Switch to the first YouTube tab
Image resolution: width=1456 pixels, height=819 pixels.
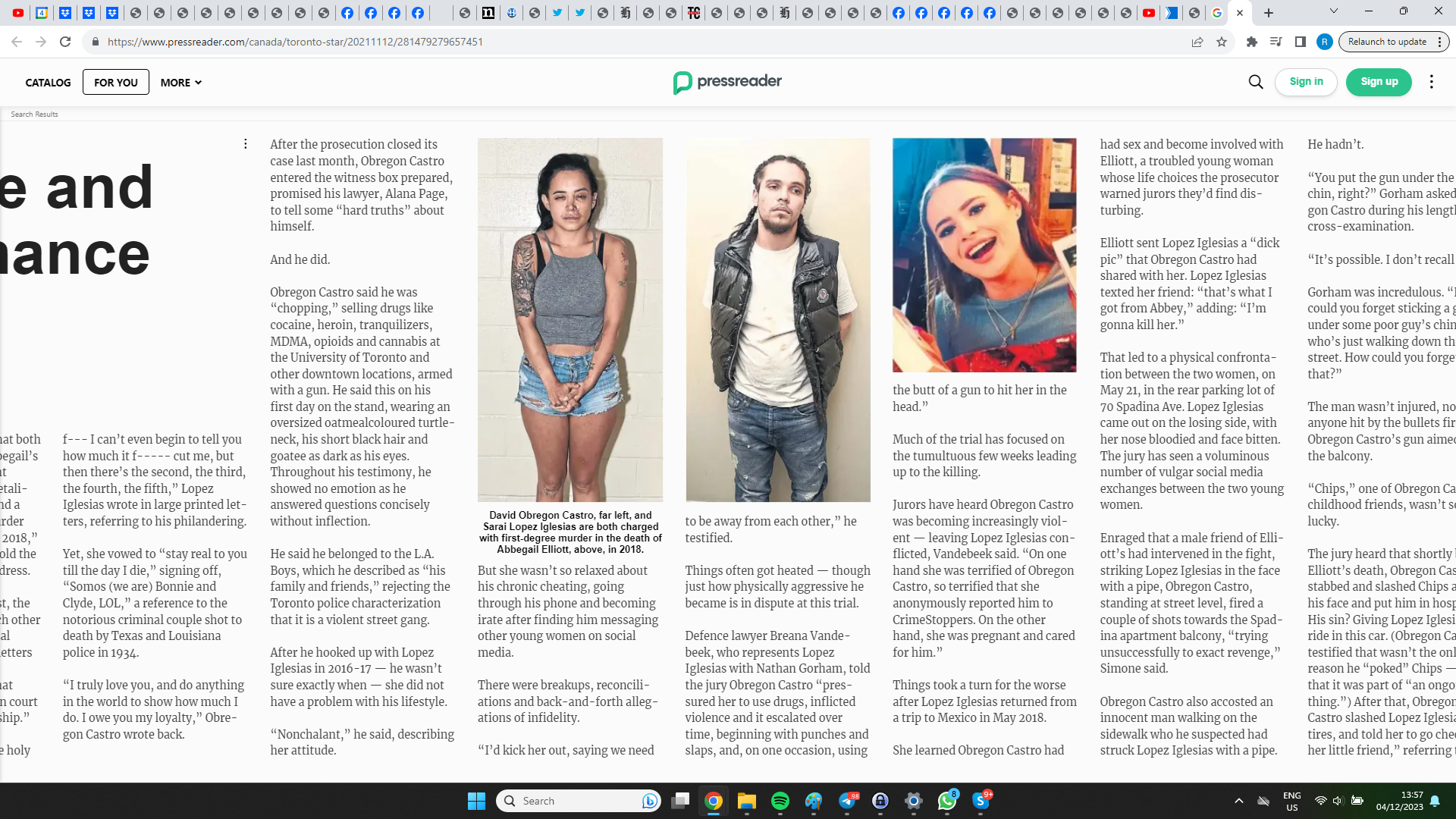18,13
